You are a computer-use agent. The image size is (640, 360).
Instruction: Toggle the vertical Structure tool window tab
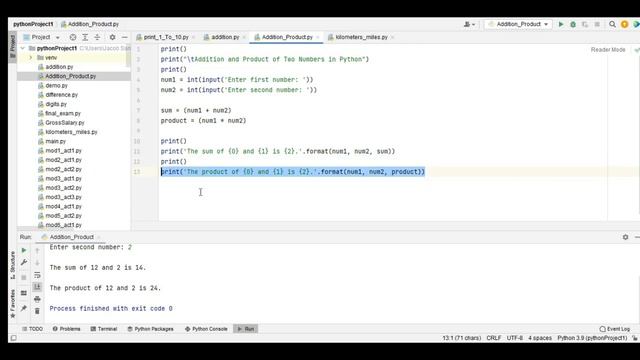(x=13, y=265)
